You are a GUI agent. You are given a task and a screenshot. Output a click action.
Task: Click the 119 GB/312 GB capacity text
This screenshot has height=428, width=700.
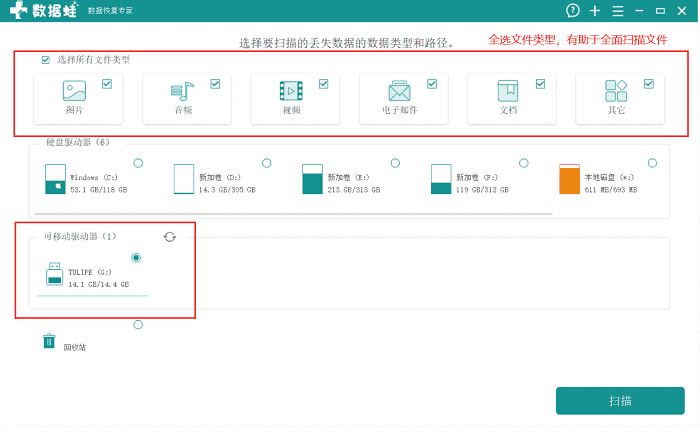click(x=483, y=190)
